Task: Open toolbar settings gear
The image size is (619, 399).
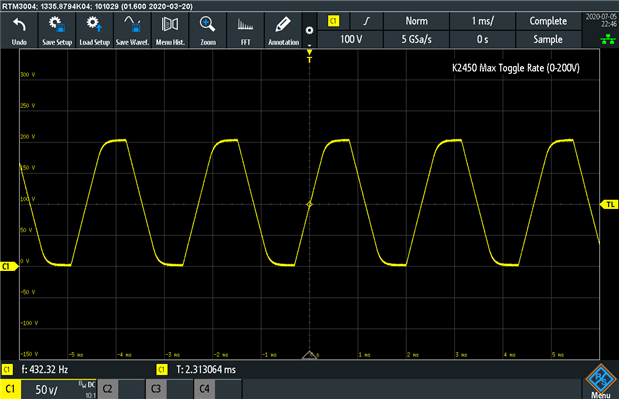Action: [x=310, y=30]
